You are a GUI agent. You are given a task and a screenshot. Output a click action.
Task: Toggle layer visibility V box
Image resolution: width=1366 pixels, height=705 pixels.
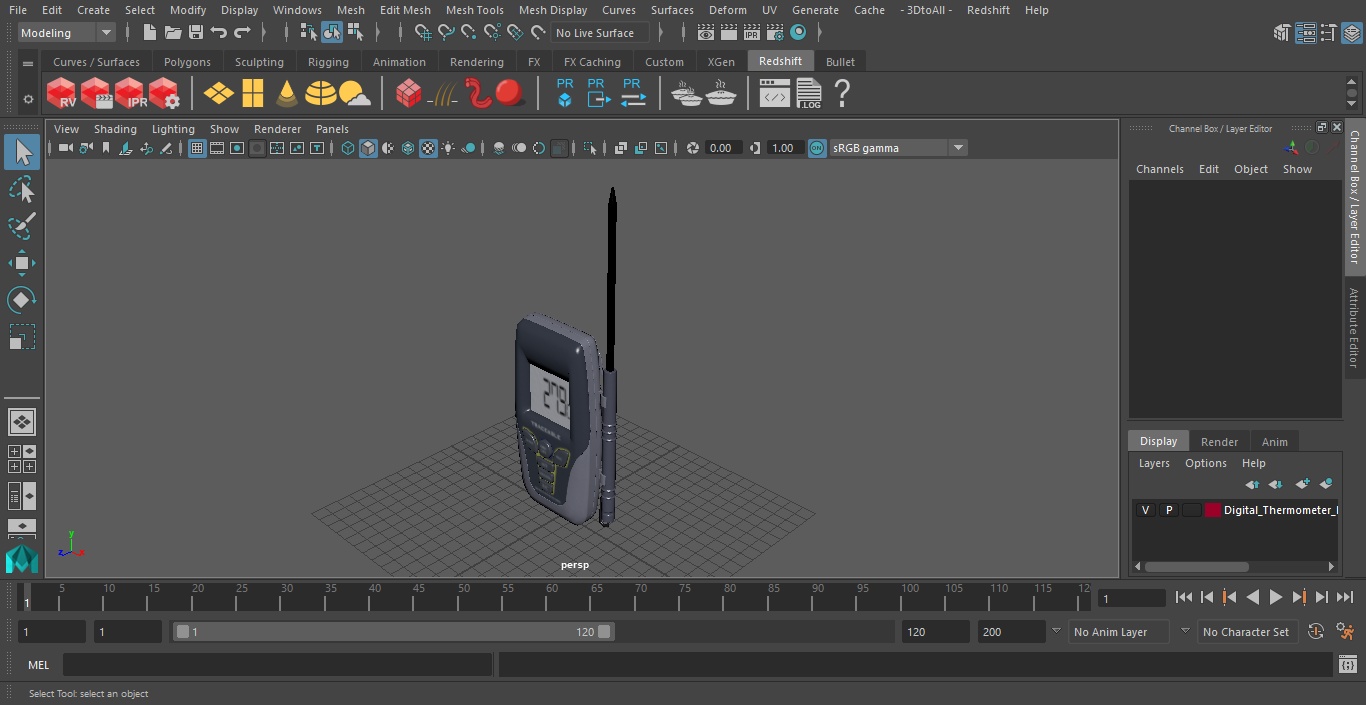click(1145, 510)
